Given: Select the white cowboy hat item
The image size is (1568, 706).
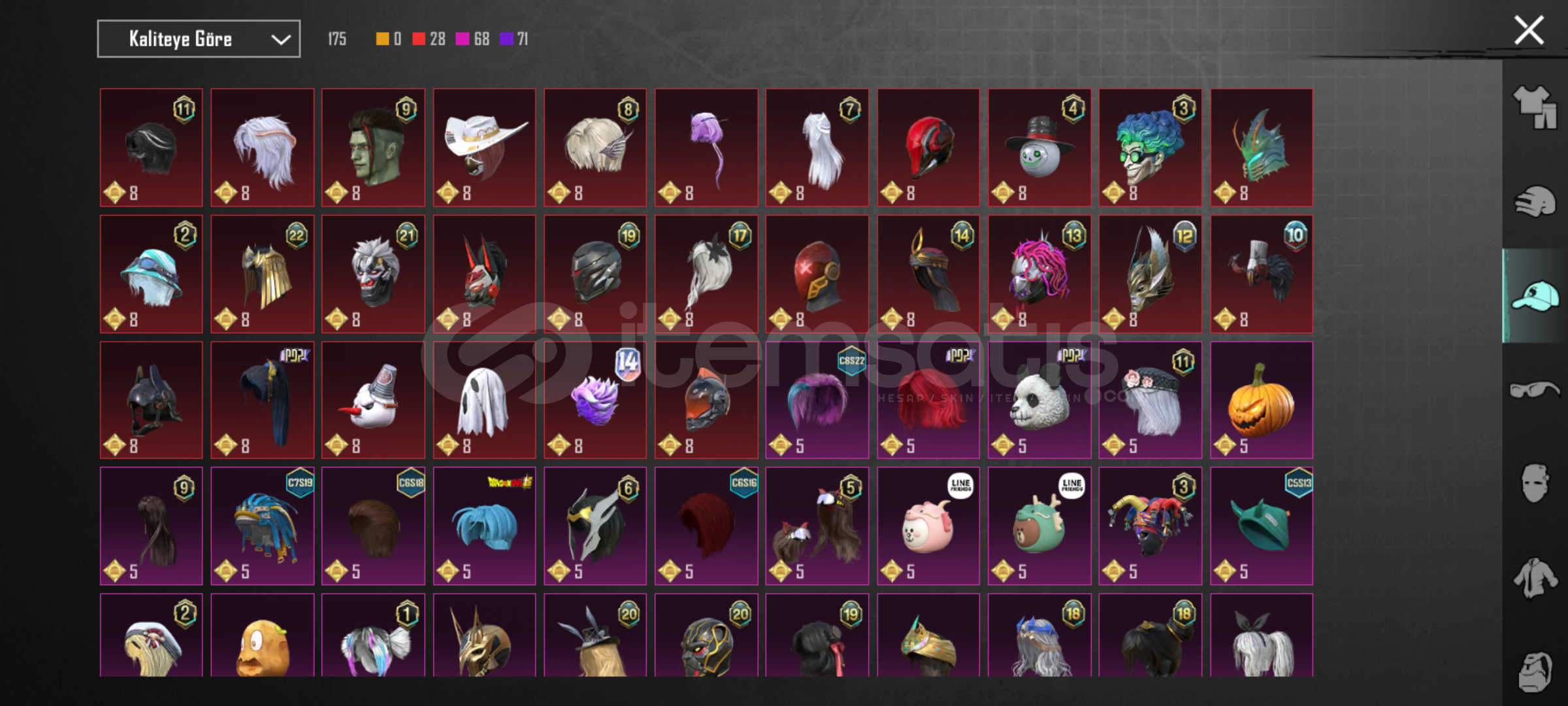Looking at the screenshot, I should tap(484, 148).
